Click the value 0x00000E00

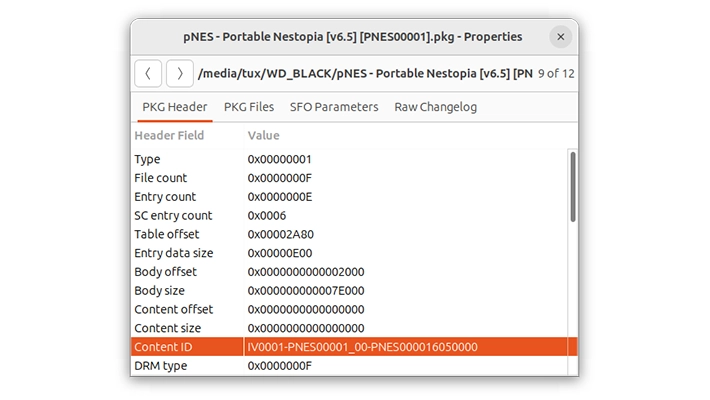279,253
